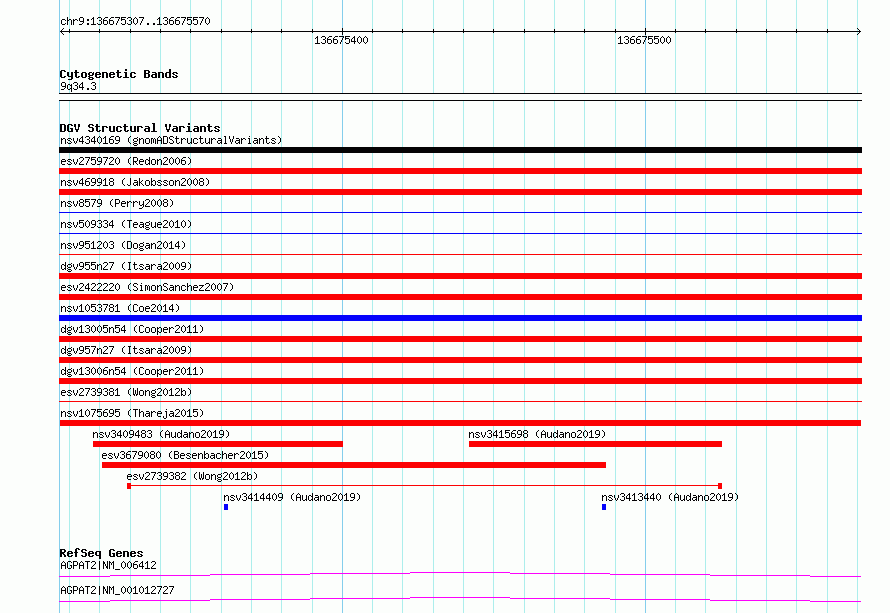The image size is (890, 613).
Task: Click the left arrow of the ruler
Action: (63, 32)
